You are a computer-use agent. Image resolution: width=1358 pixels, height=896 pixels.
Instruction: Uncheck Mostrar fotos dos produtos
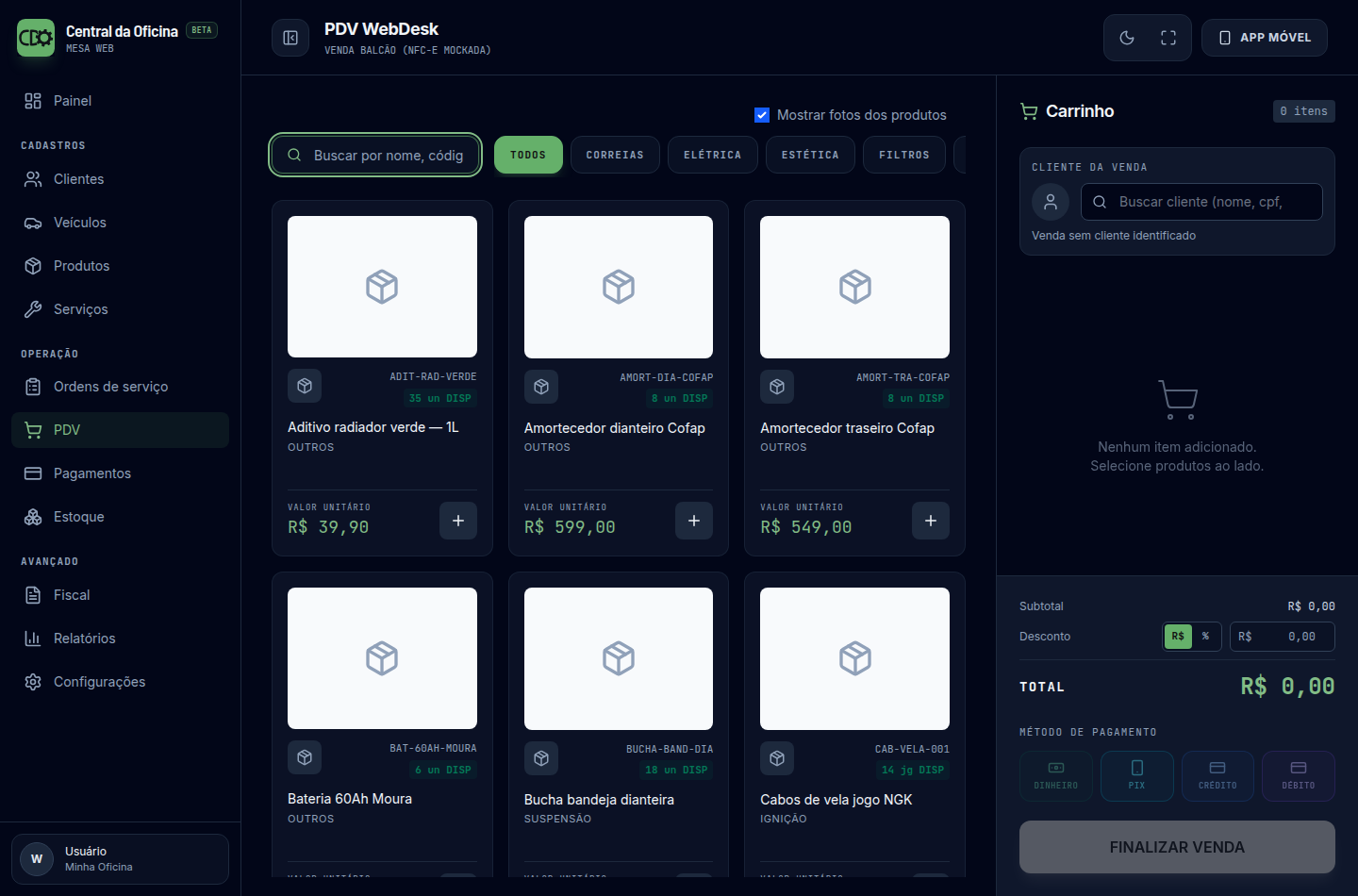(x=762, y=115)
